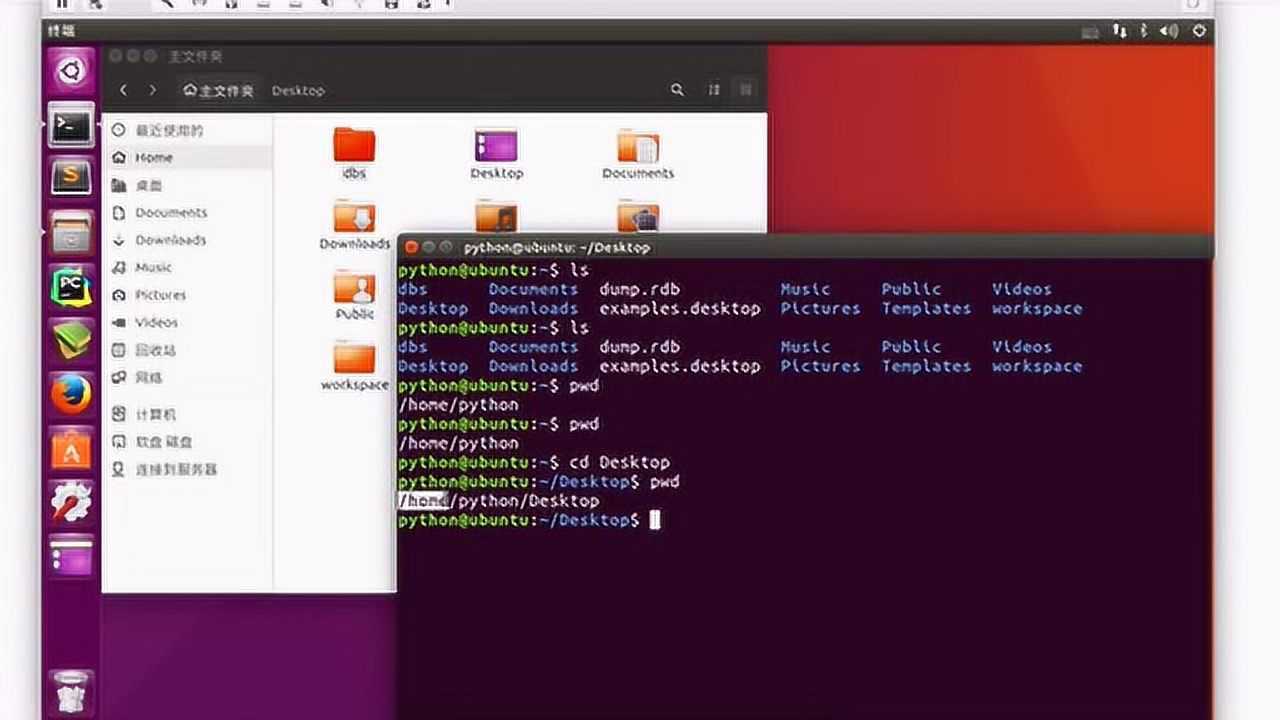Click the volume icon in top panel
Screen dimensions: 1280x720
1169,31
